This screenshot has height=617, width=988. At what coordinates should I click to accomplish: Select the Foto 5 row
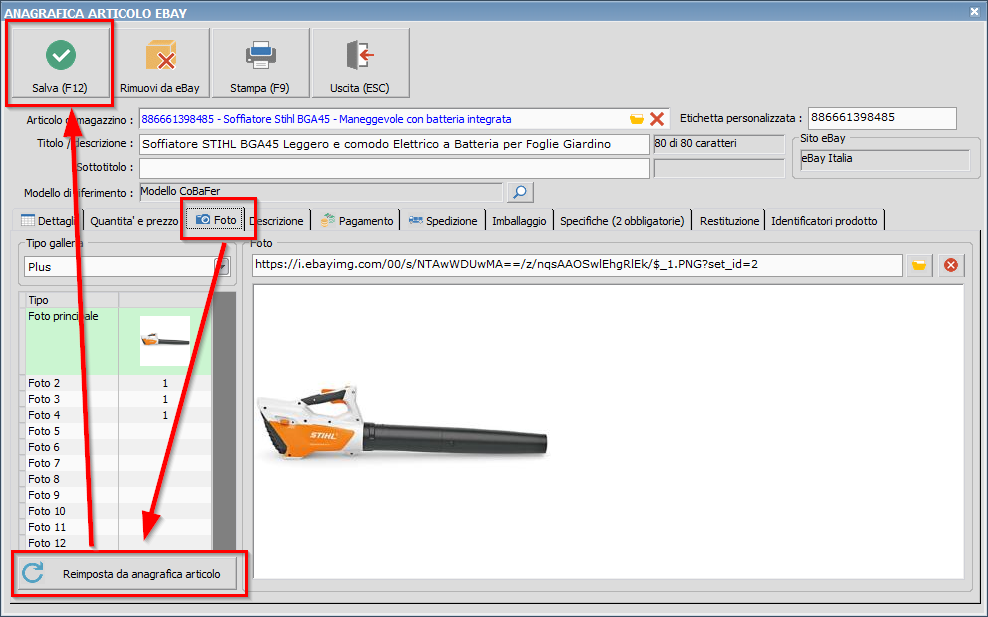coord(118,431)
